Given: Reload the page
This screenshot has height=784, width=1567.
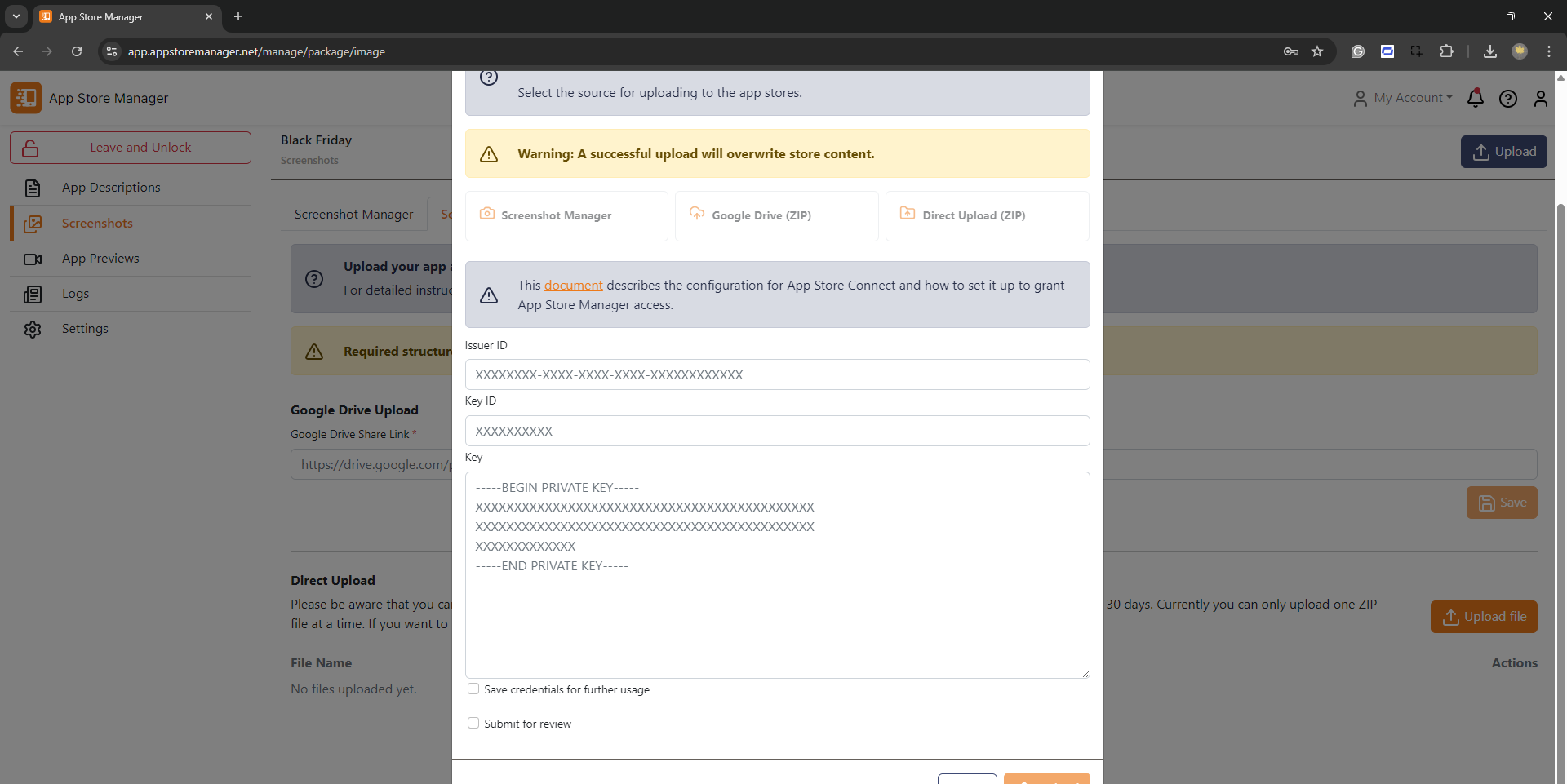Looking at the screenshot, I should 77,51.
